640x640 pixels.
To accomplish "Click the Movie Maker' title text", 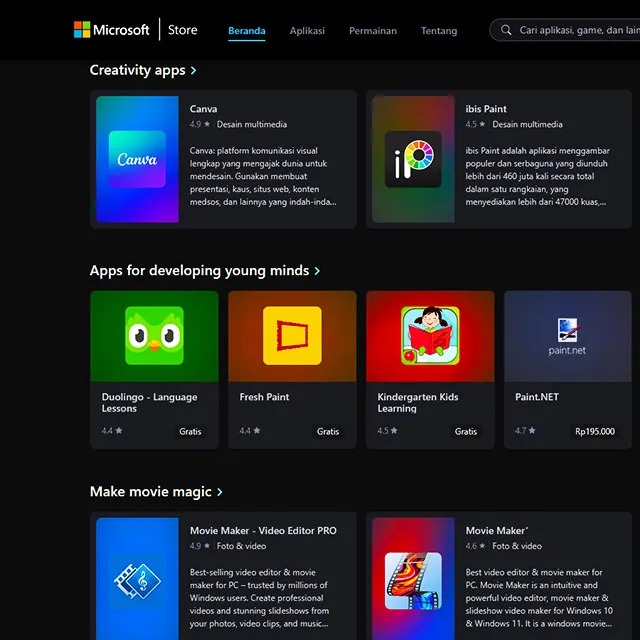I will pos(497,531).
